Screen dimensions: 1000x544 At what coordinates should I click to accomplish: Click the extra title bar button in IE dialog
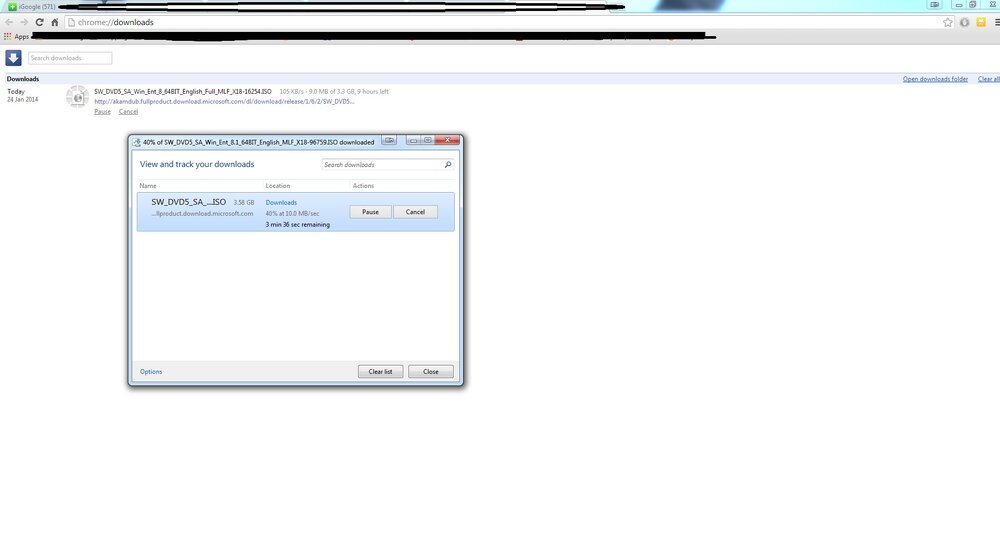point(390,140)
